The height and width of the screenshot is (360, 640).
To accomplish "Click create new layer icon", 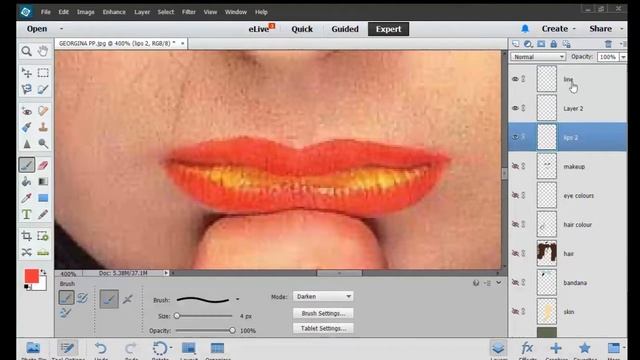I will coord(516,44).
